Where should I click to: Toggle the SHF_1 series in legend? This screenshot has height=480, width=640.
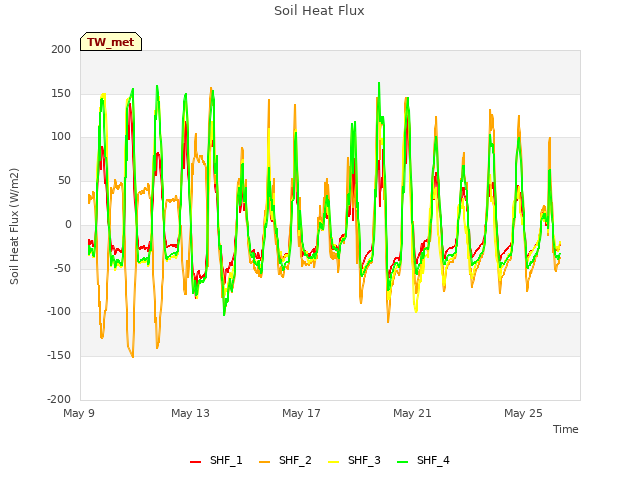[x=216, y=461]
